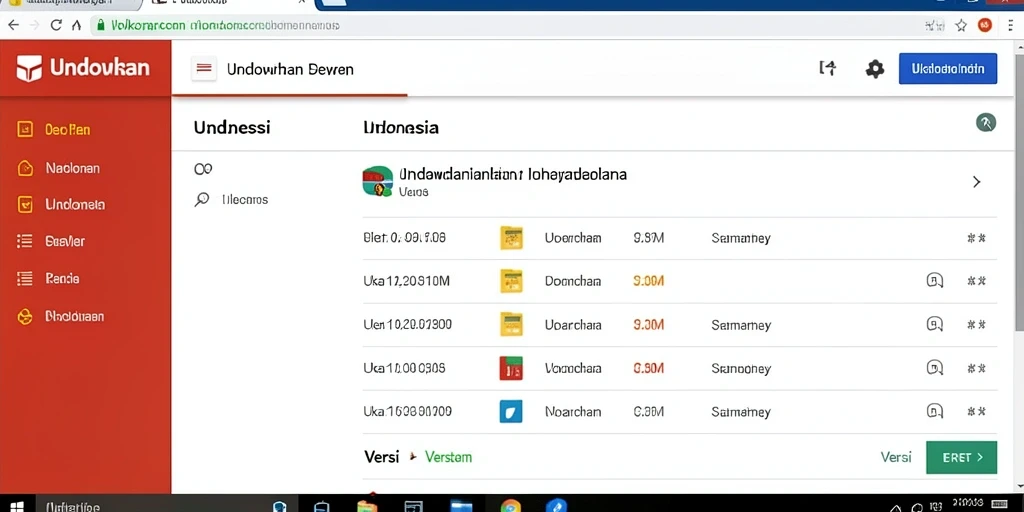Open Chrome from the taskbar
Screen dimensions: 1024x512
pos(511,506)
